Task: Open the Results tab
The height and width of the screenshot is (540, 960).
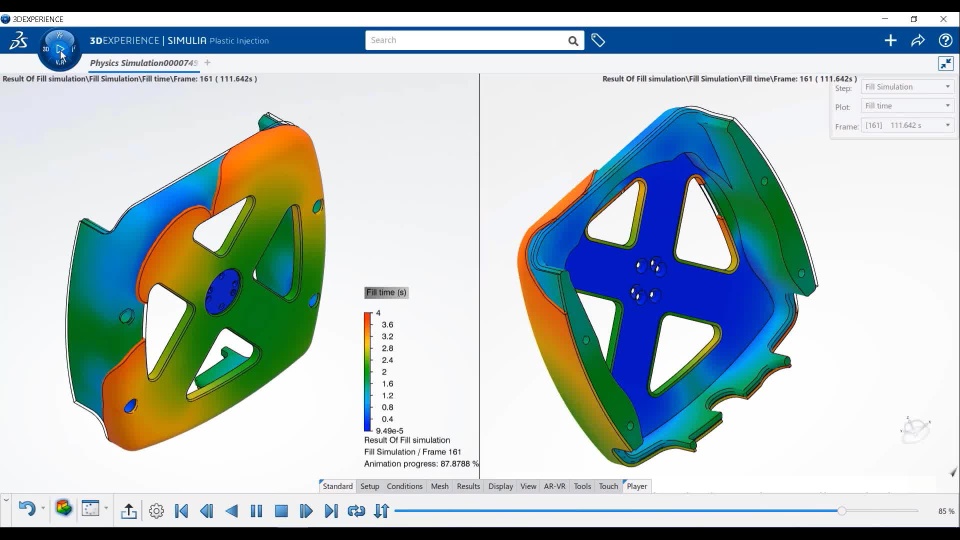Action: [x=468, y=486]
